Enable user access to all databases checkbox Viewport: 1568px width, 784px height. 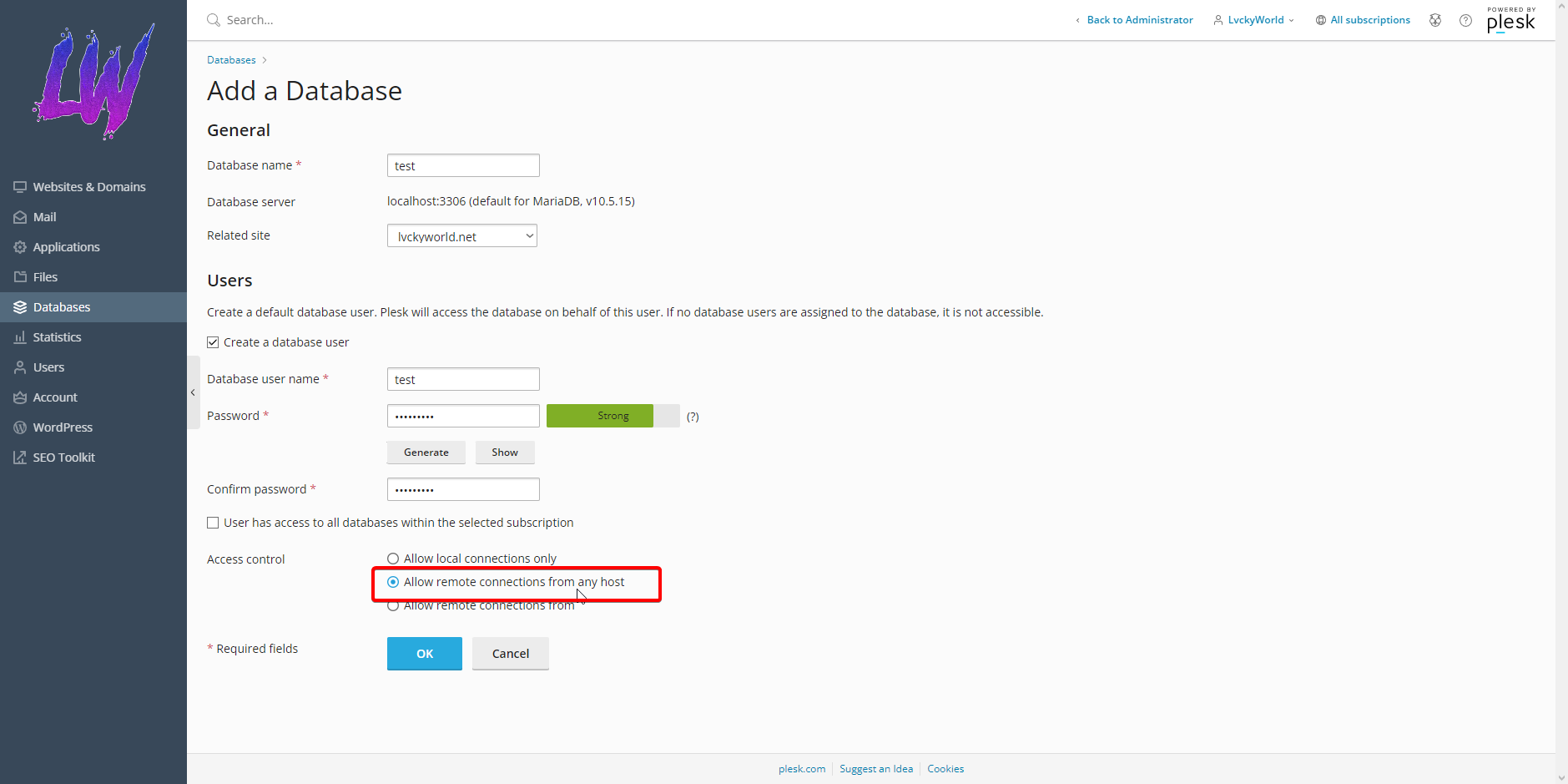[x=214, y=523]
